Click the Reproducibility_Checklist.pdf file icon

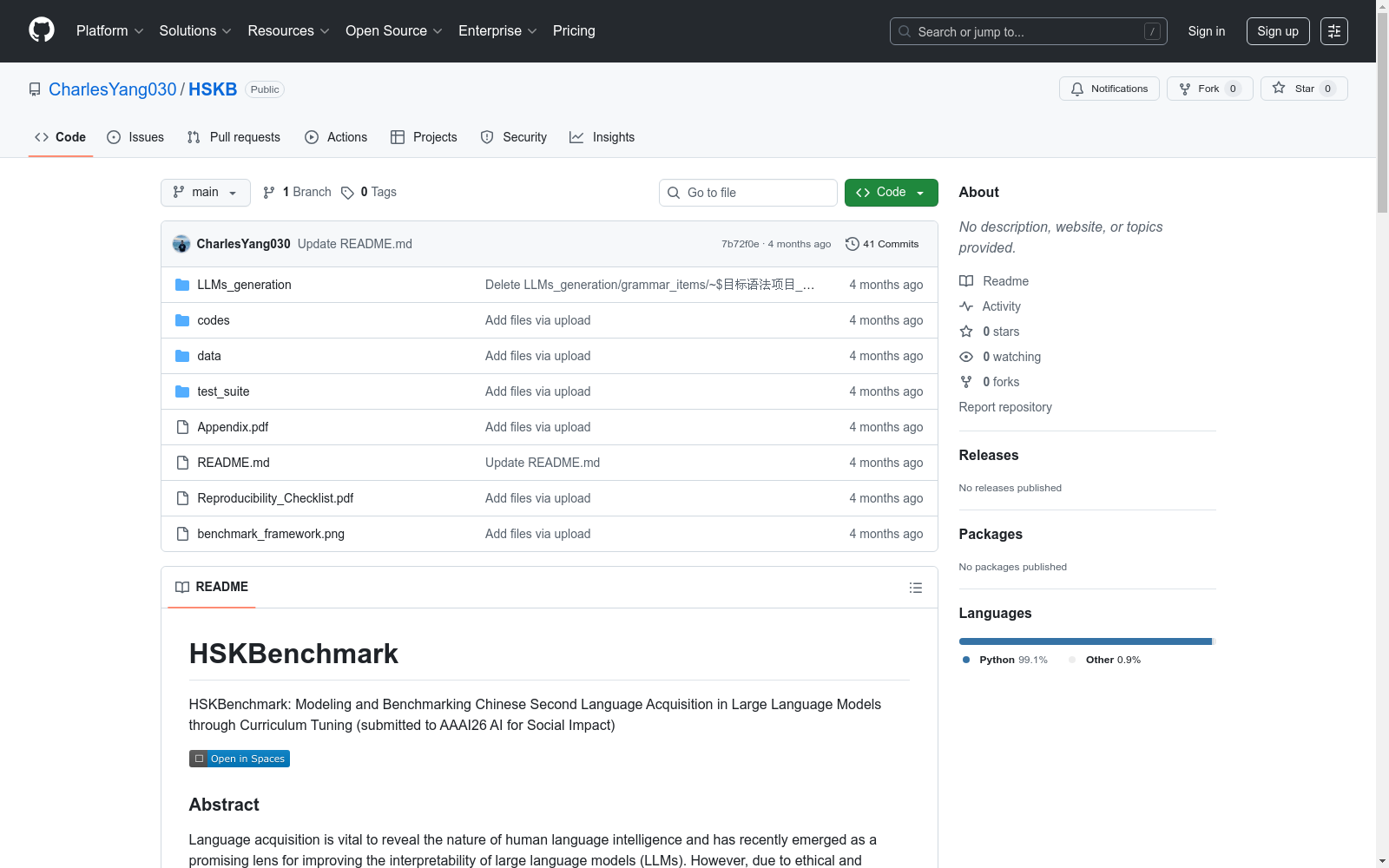tap(182, 498)
